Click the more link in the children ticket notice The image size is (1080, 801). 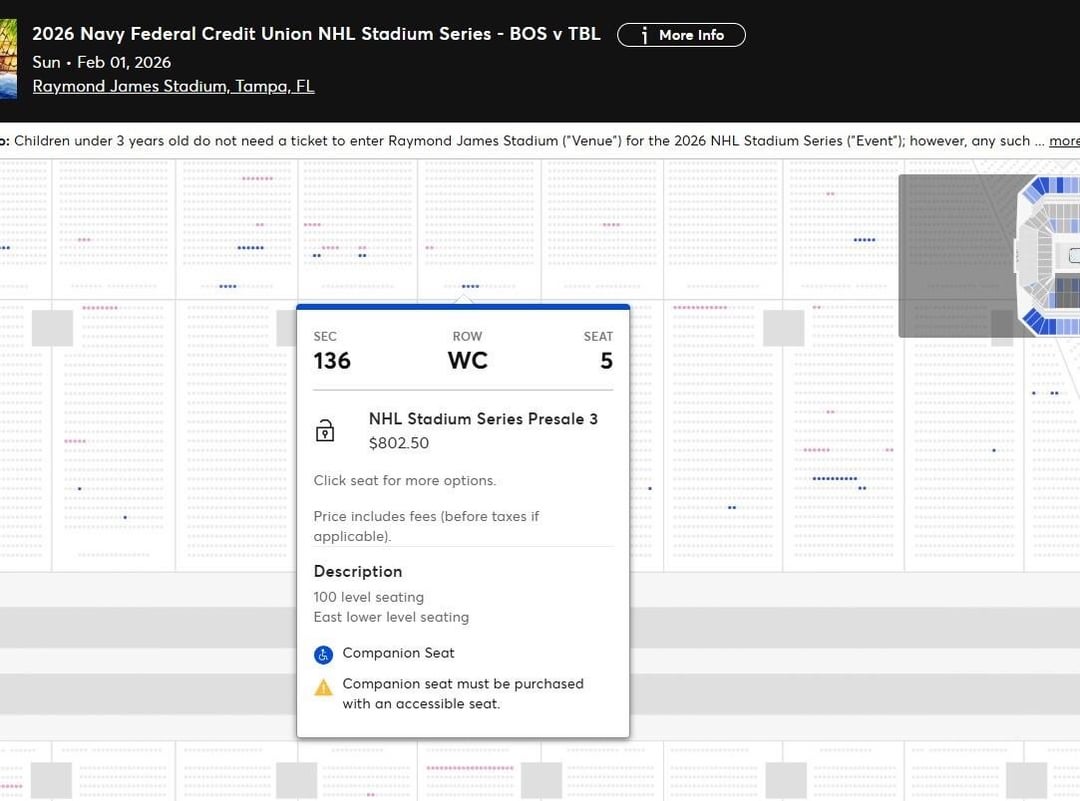click(1063, 141)
